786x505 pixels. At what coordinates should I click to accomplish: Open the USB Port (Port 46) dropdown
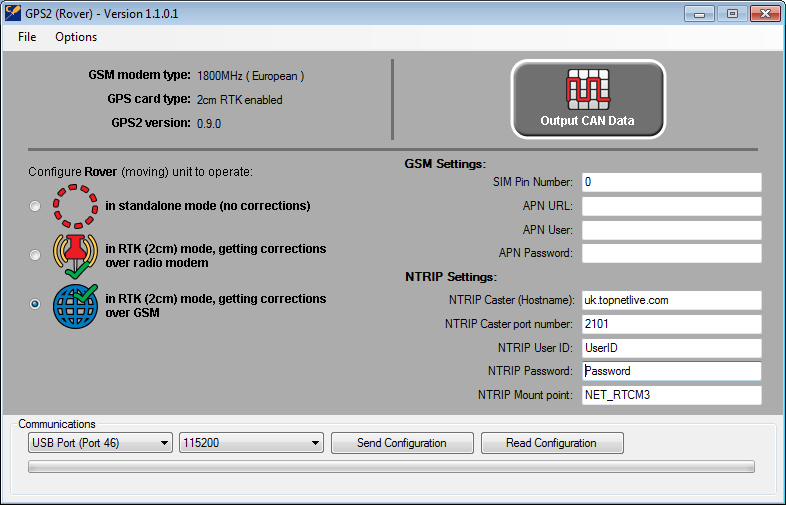(x=98, y=443)
